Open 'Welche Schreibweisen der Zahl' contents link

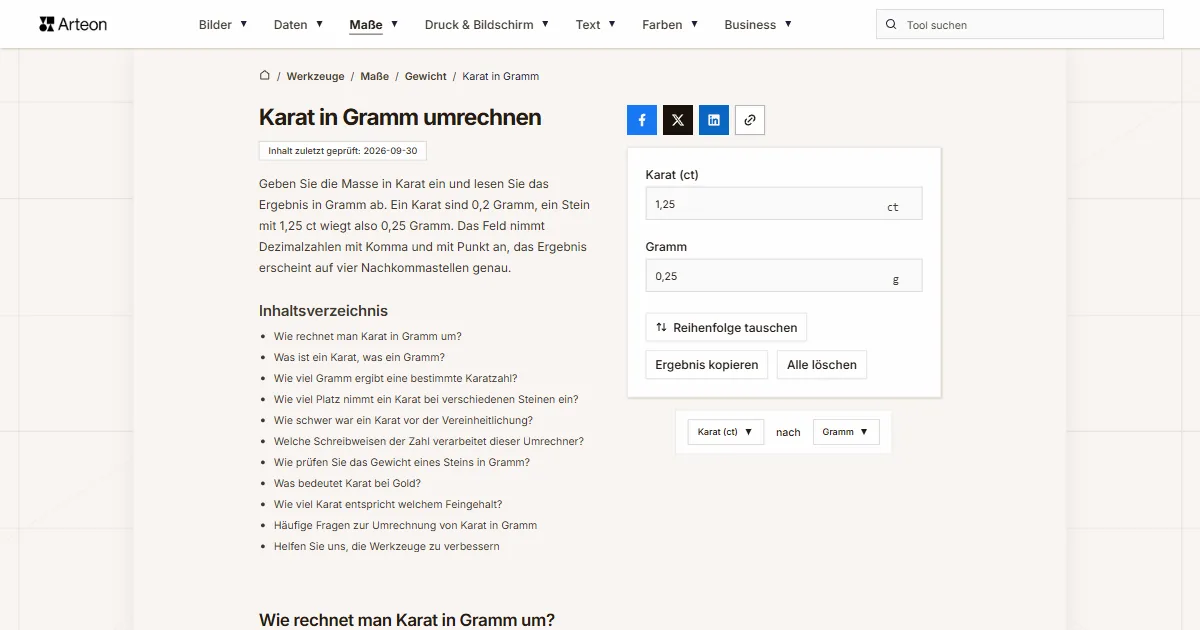point(429,441)
